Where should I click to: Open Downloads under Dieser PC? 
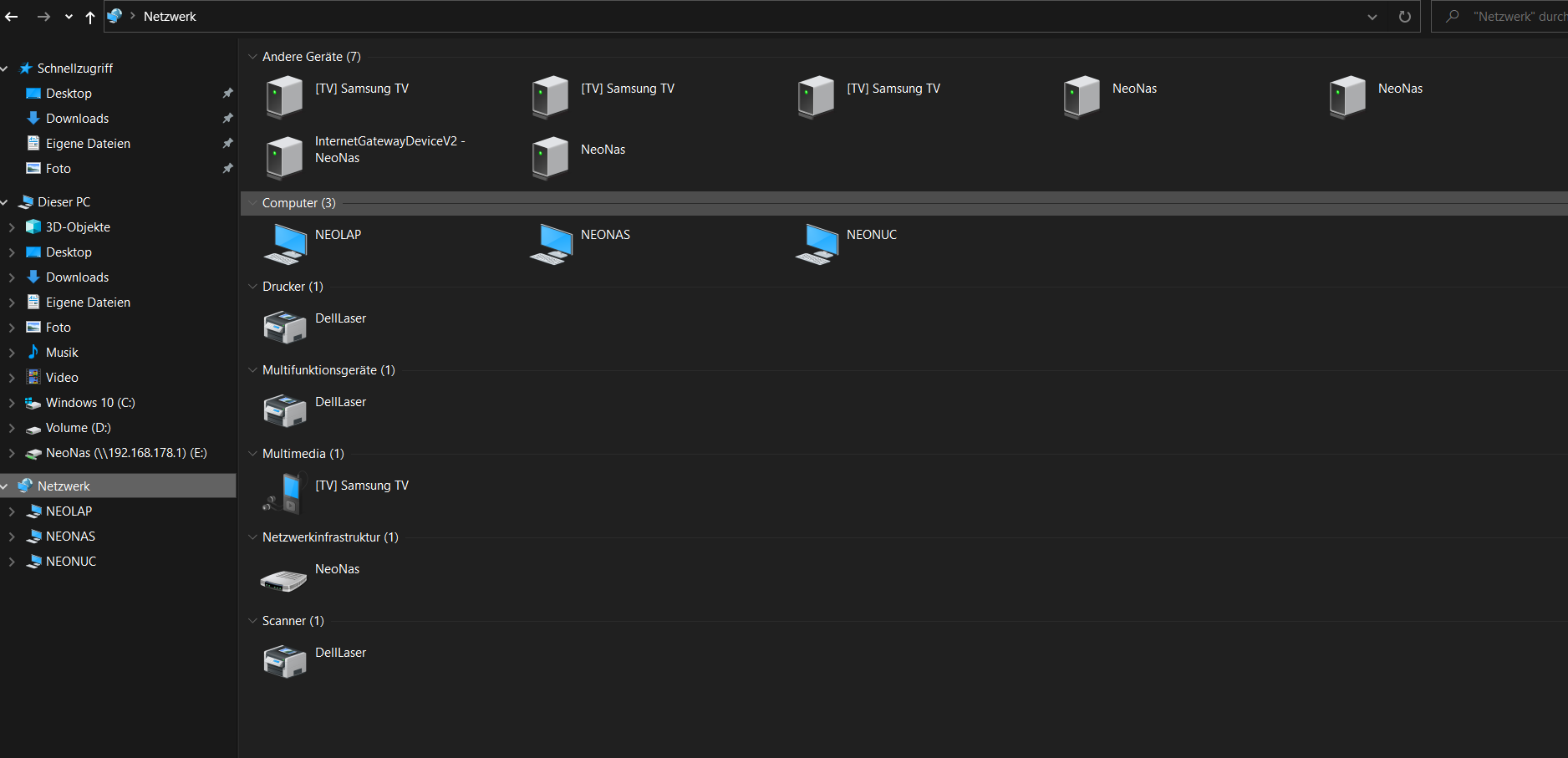77,277
